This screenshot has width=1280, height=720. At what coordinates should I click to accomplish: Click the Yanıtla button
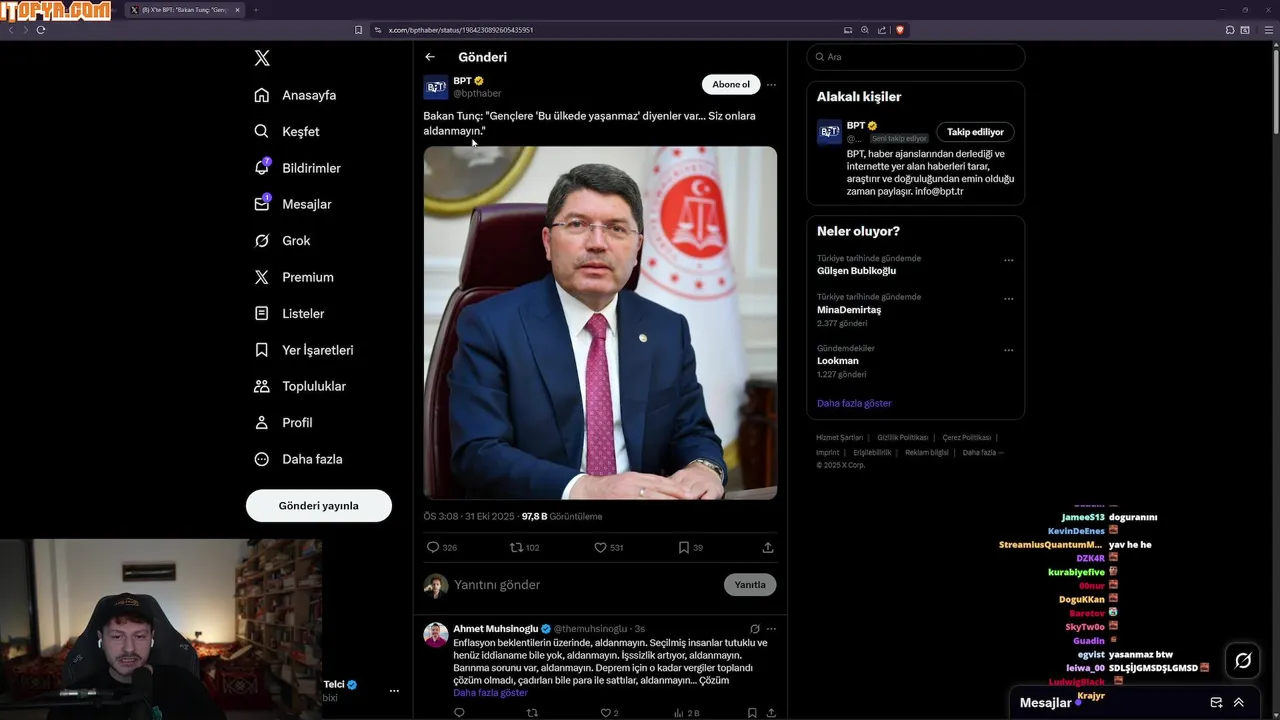click(750, 585)
